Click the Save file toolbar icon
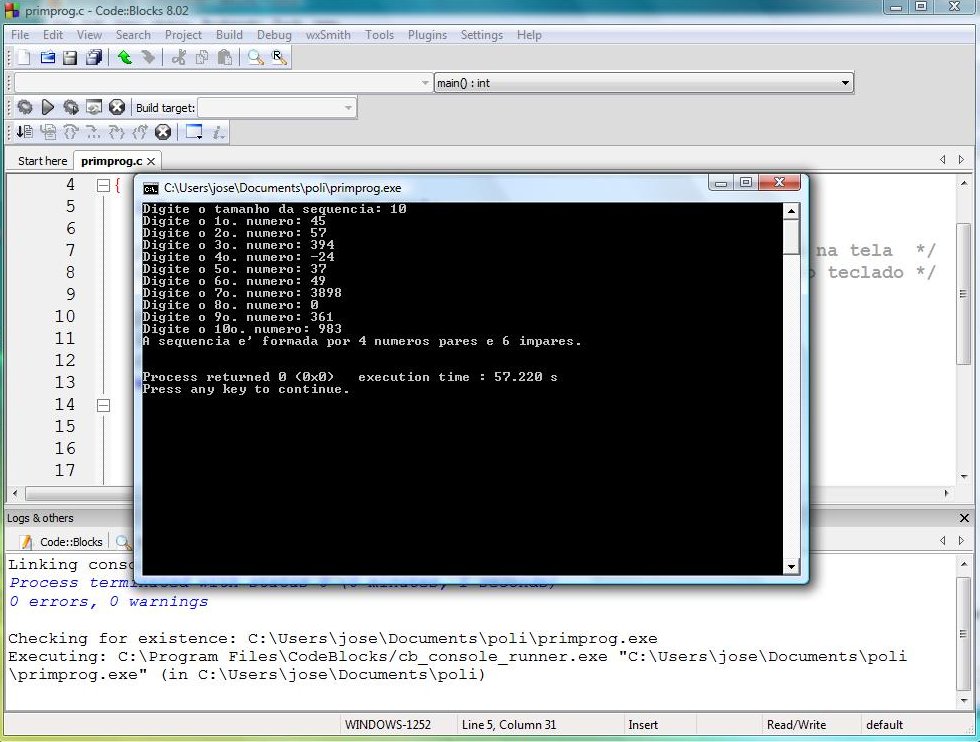980x742 pixels. (x=70, y=58)
